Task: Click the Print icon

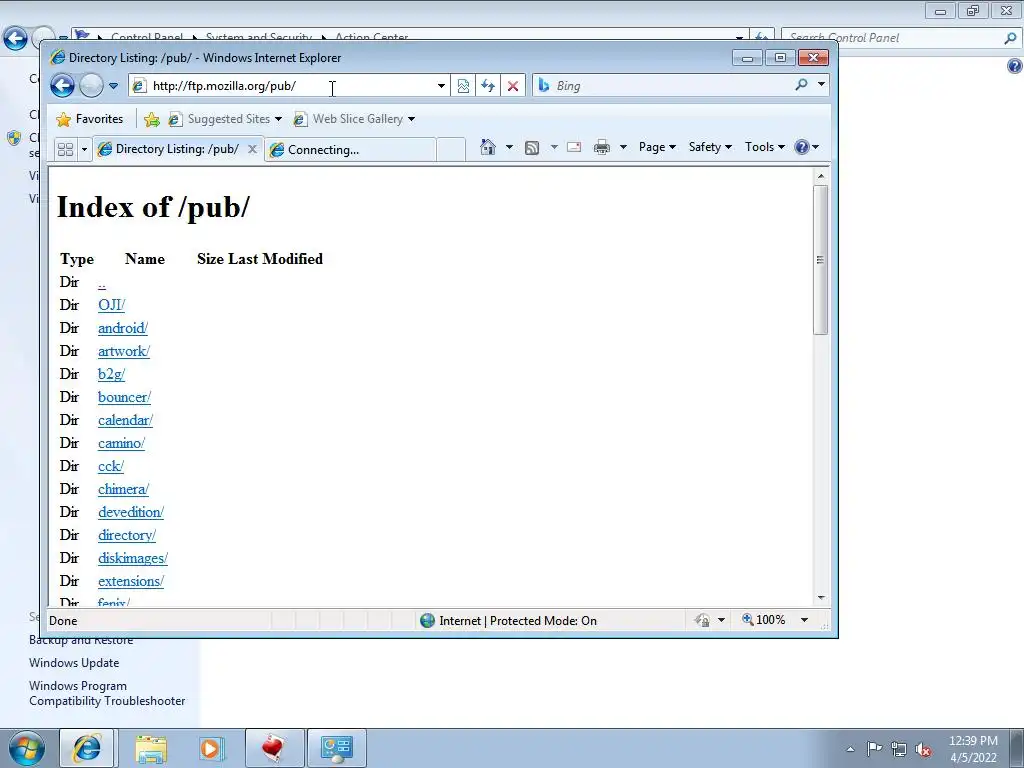Action: click(601, 148)
